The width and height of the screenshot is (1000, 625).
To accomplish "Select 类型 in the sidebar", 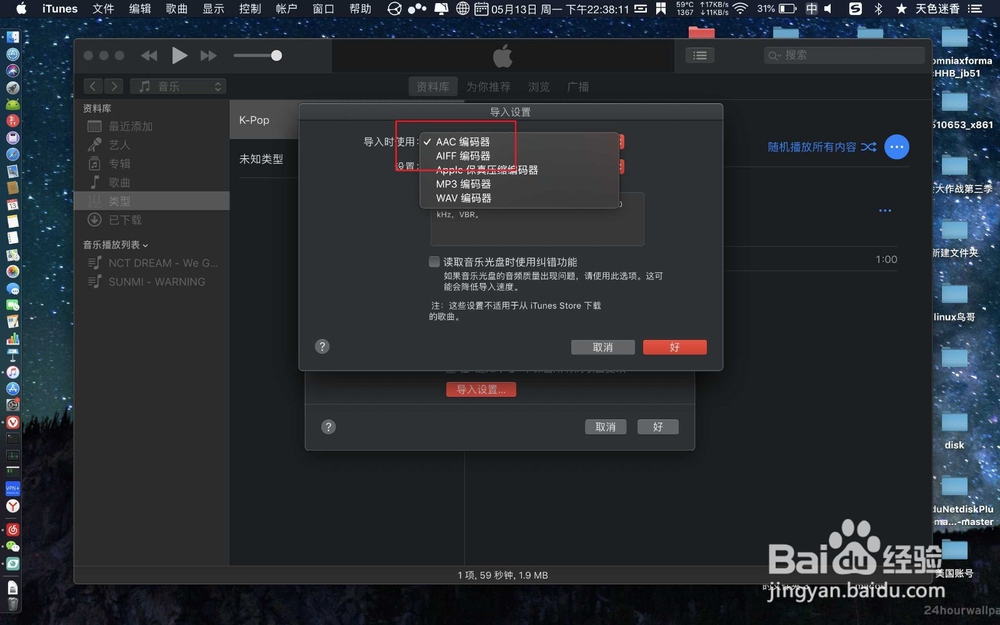I will pos(152,201).
